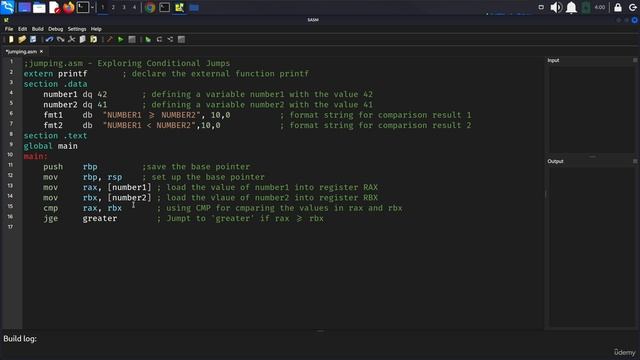The width and height of the screenshot is (640, 360).
Task: Switch to workspace 3
Action: coord(124,7)
